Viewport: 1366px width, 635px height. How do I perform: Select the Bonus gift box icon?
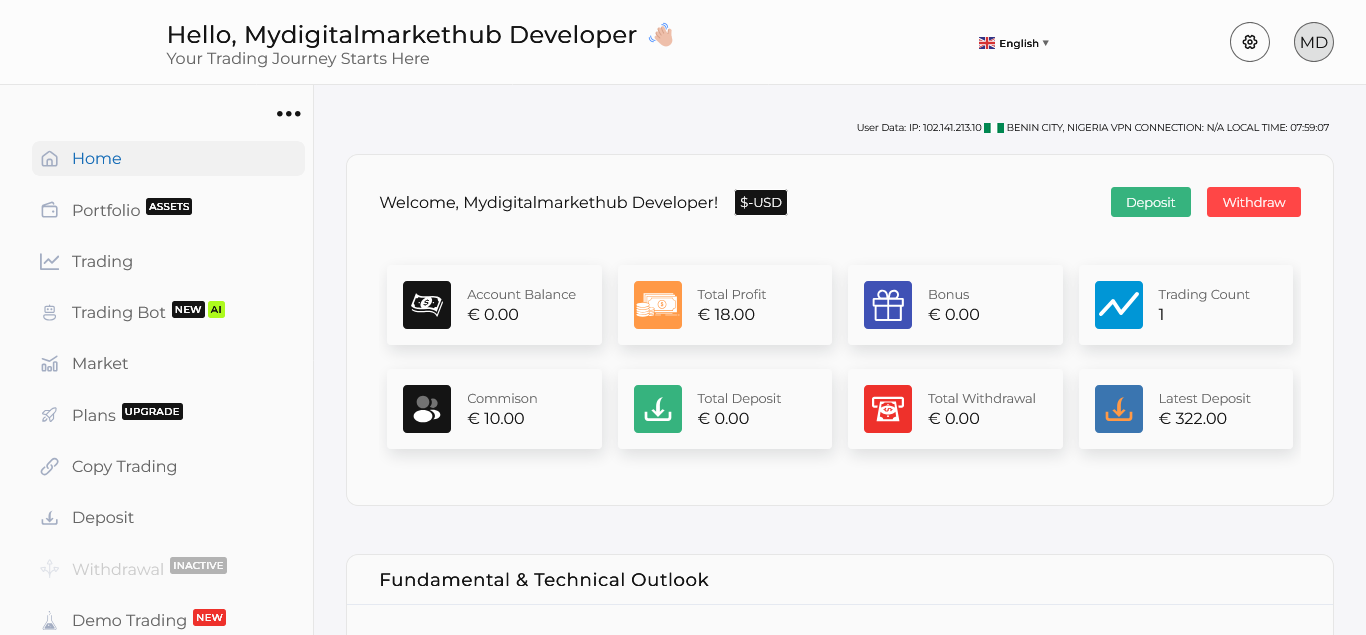[887, 305]
